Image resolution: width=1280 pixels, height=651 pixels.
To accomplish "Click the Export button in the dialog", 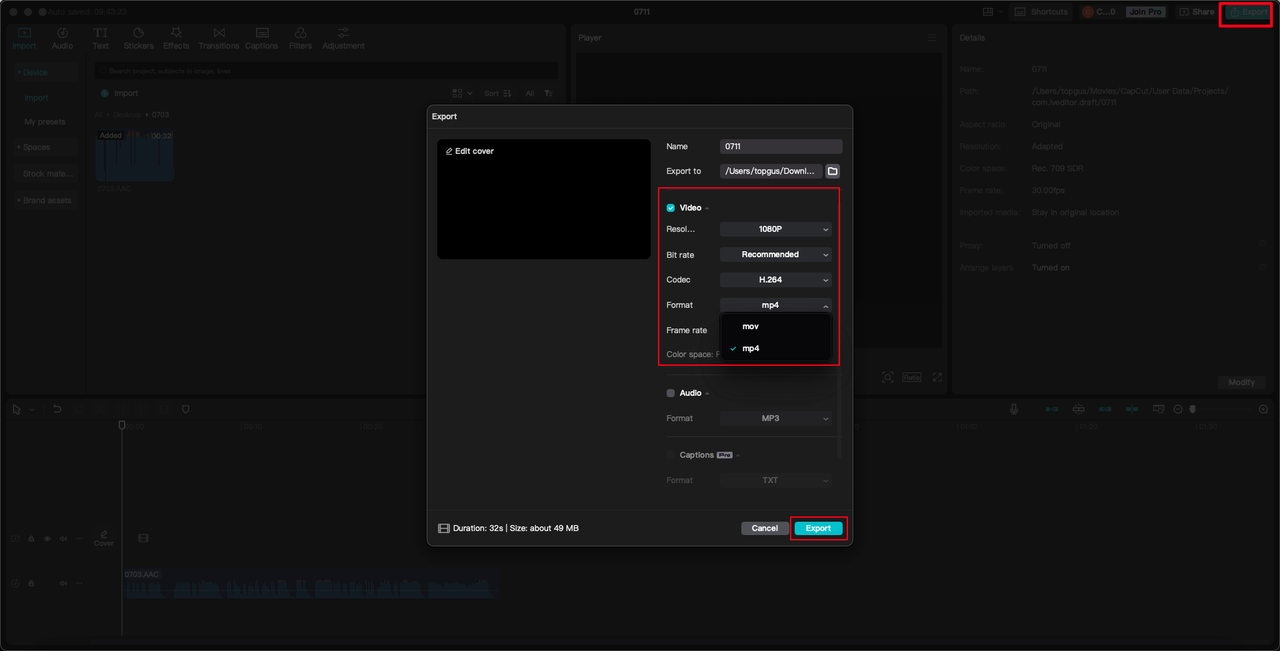I will tap(818, 528).
